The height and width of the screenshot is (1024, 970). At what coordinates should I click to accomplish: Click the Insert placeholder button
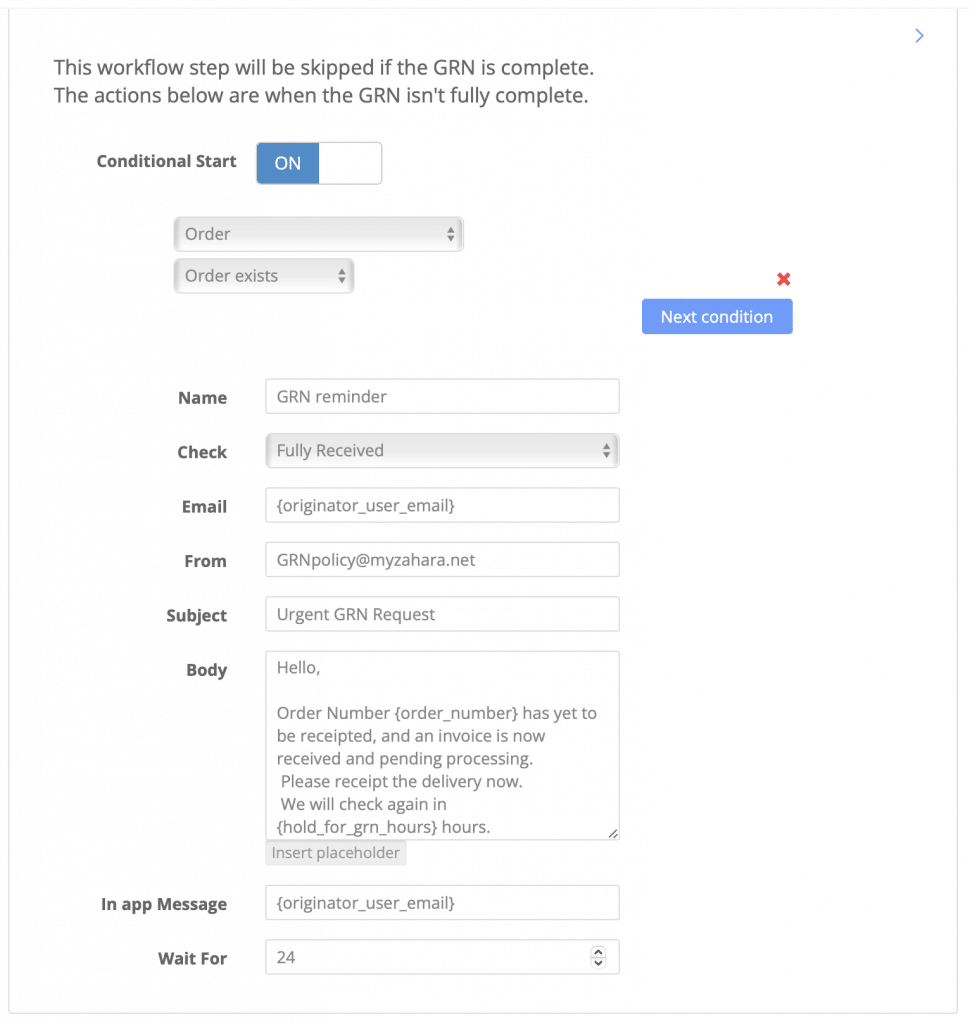point(336,853)
